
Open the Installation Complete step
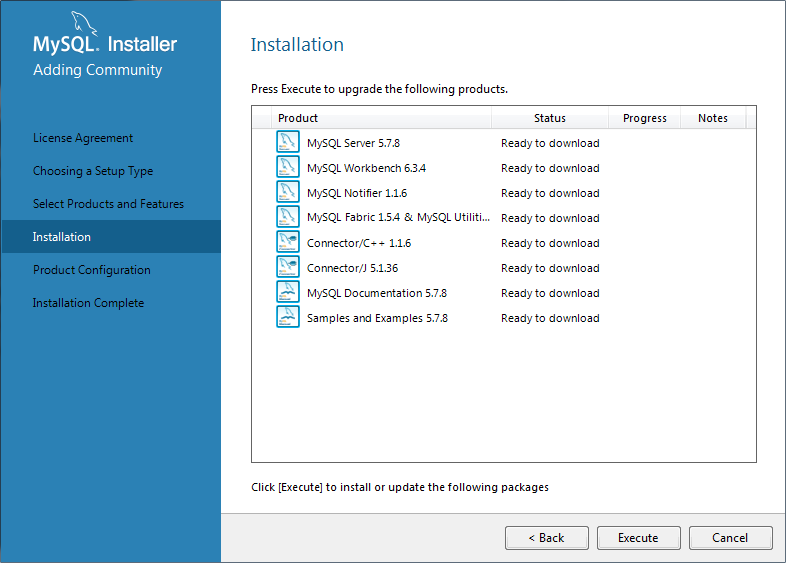[x=88, y=303]
